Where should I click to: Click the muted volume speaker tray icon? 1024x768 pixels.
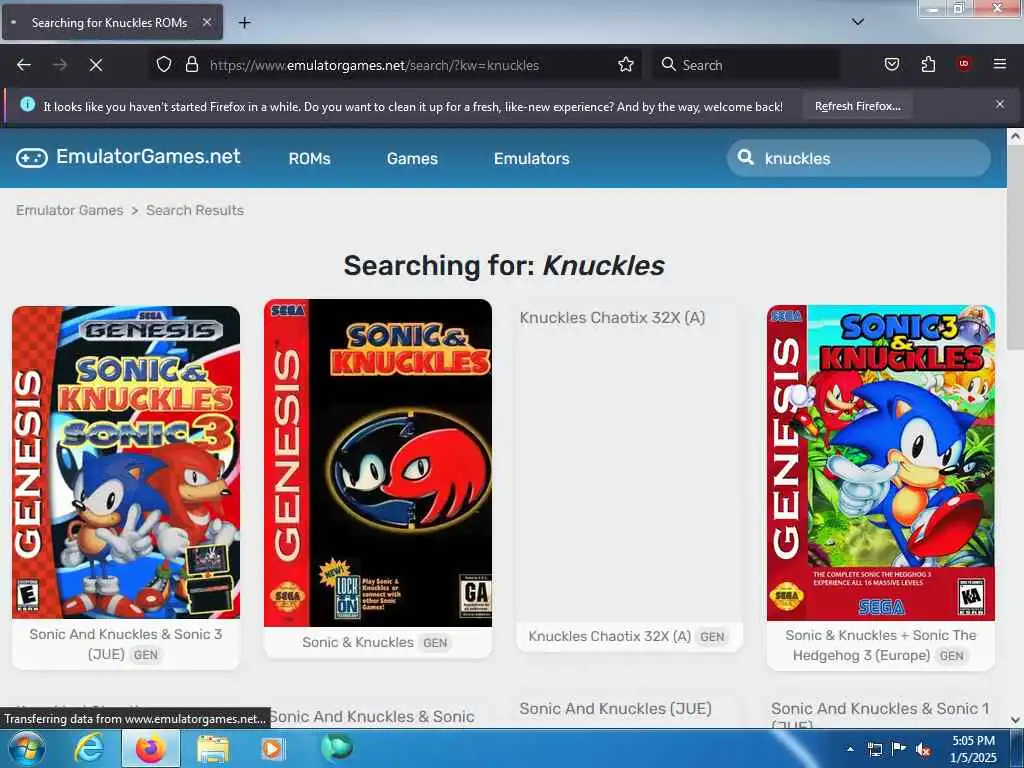923,749
